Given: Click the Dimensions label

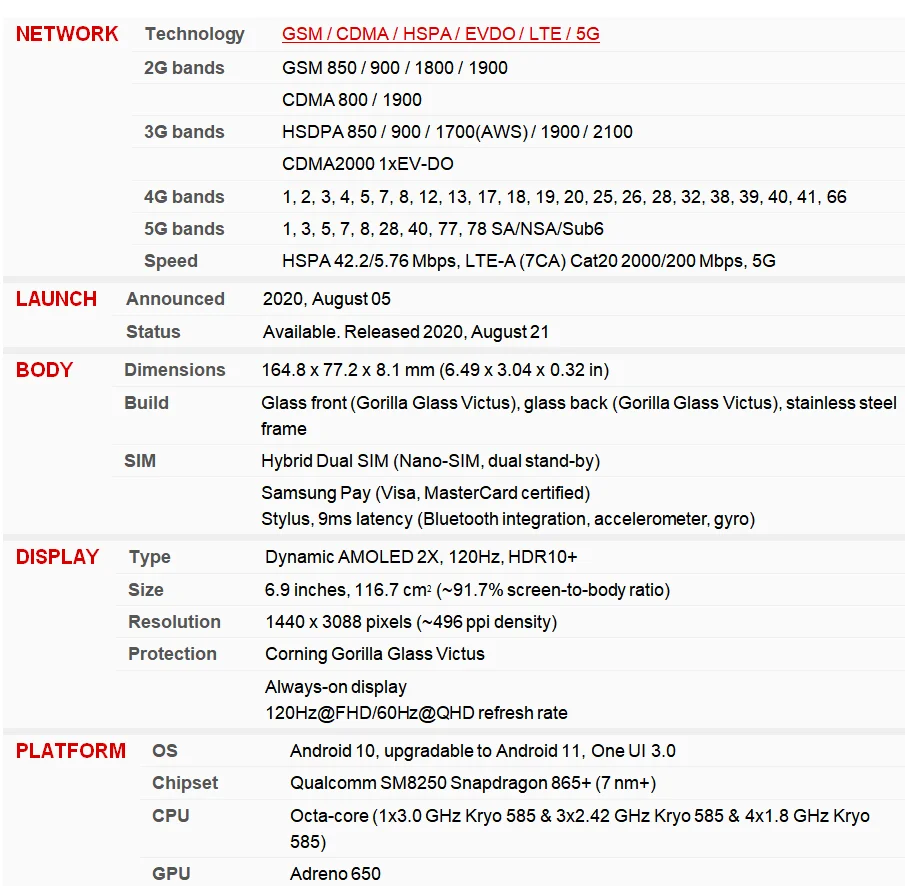Looking at the screenshot, I should click(x=175, y=370).
